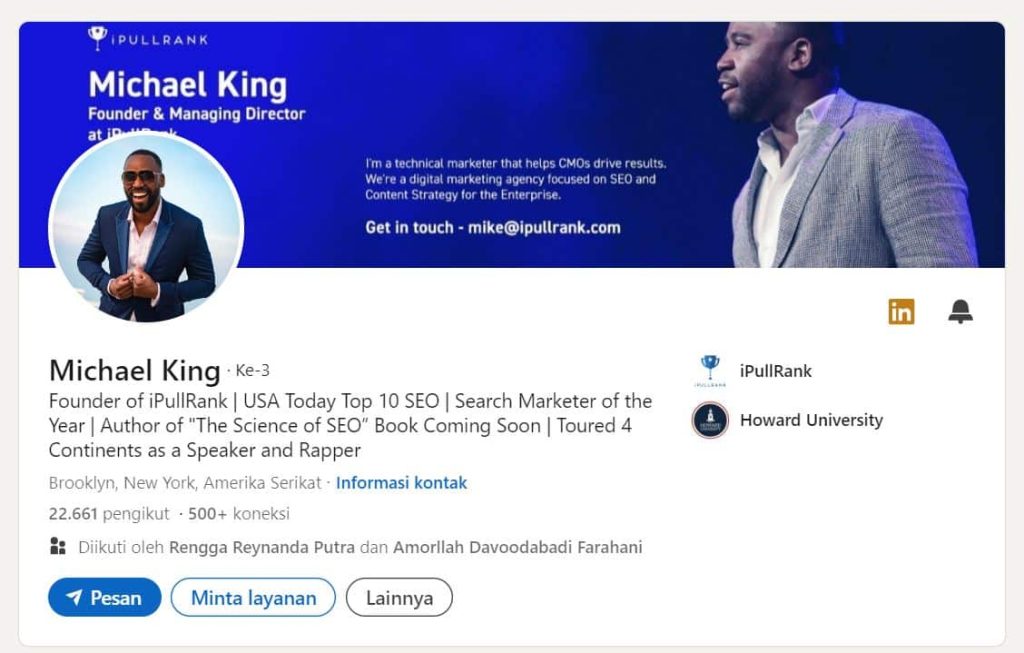Click the paper-plane icon inside Pesan button
This screenshot has width=1024, height=653.
[x=73, y=597]
